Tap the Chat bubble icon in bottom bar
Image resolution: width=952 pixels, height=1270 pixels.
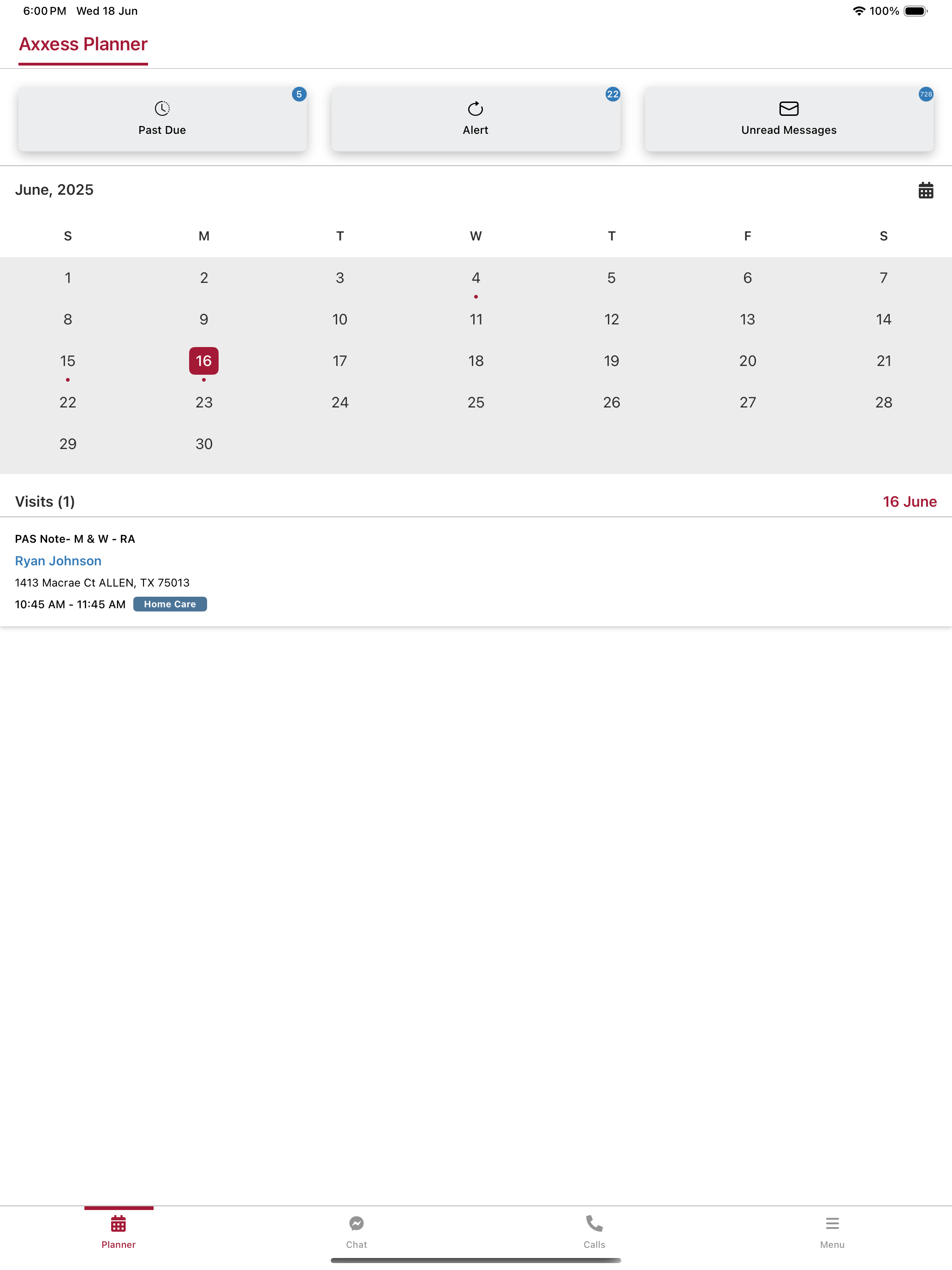pyautogui.click(x=357, y=1223)
